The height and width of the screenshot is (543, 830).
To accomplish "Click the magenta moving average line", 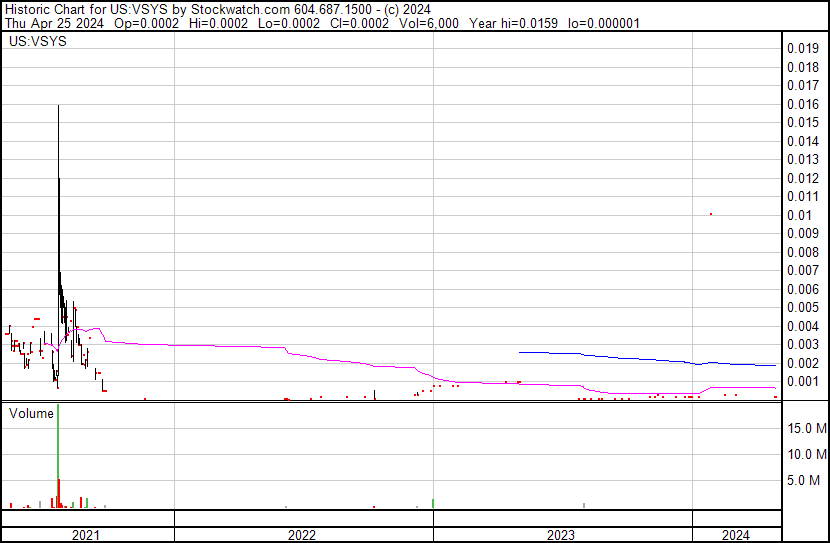I will pos(200,345).
